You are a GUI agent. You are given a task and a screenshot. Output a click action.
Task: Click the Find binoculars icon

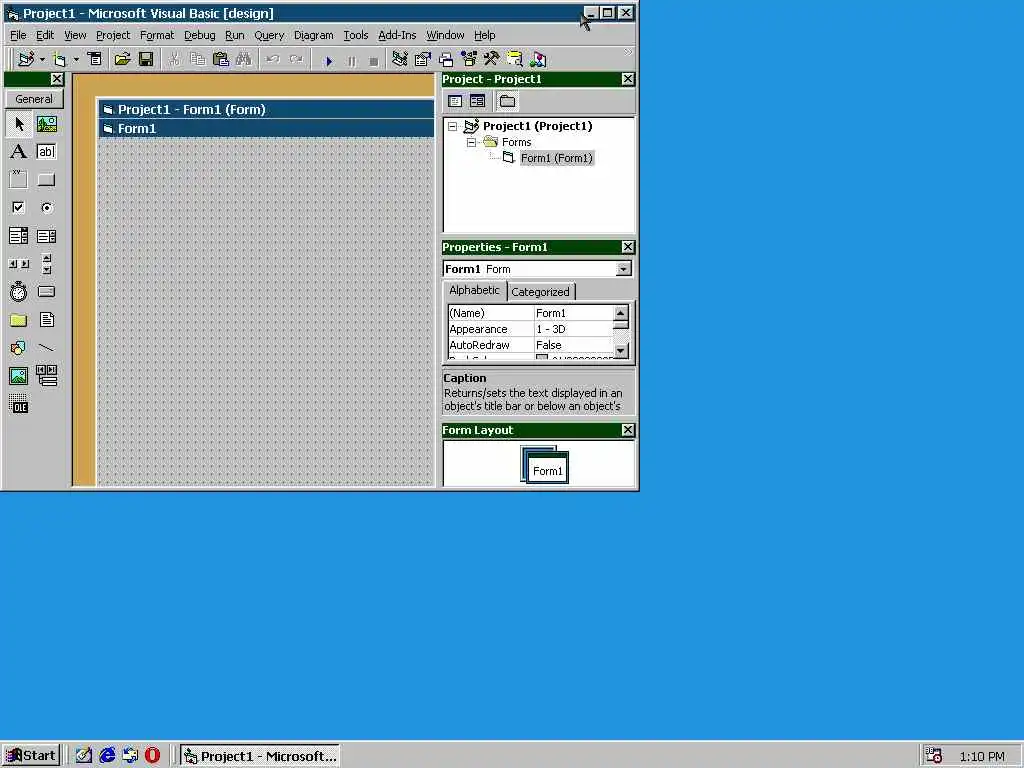click(x=244, y=59)
